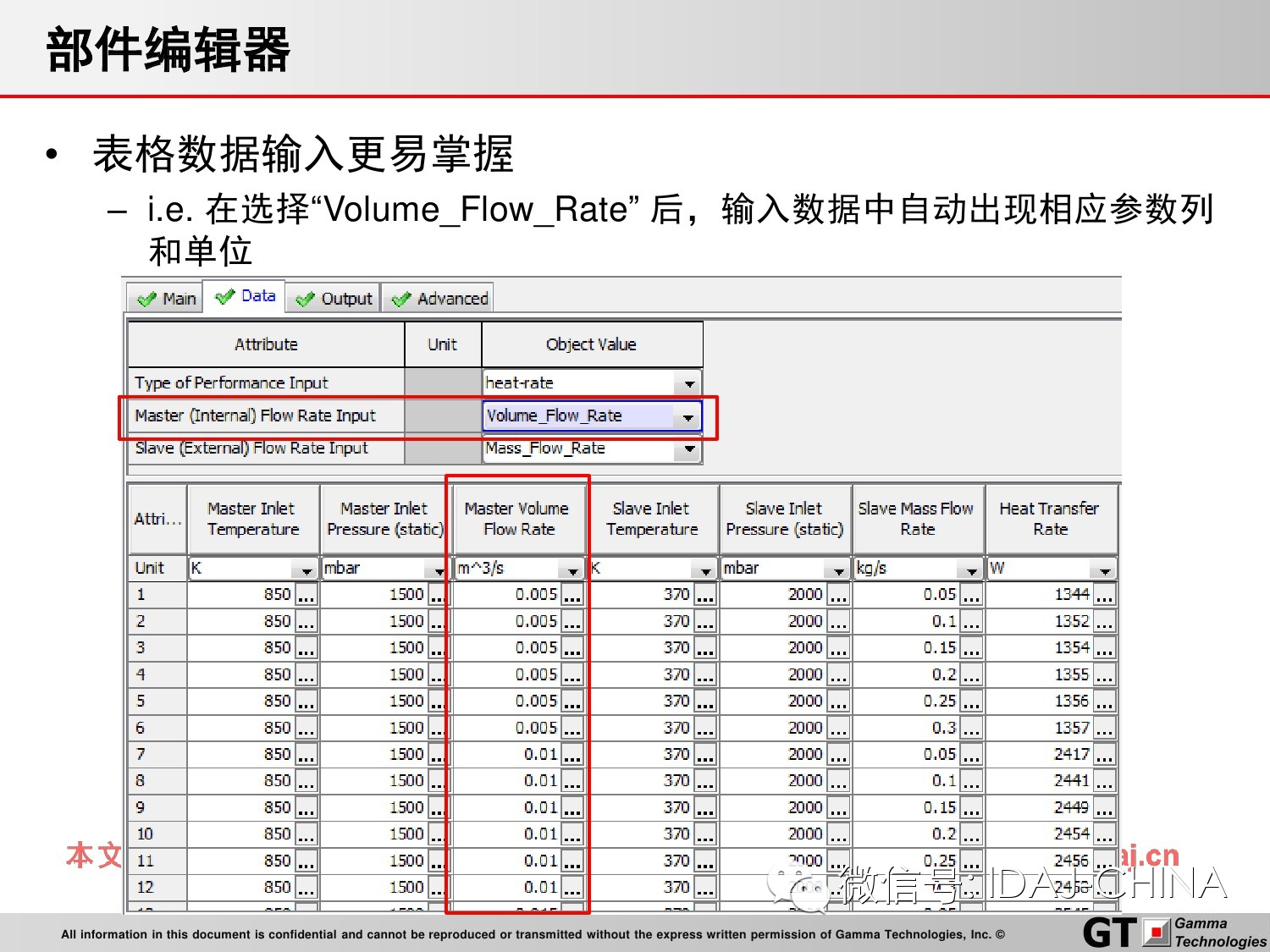The height and width of the screenshot is (952, 1270).
Task: Click Master (Internal) Flow Rate Input attribute
Action: tap(266, 416)
